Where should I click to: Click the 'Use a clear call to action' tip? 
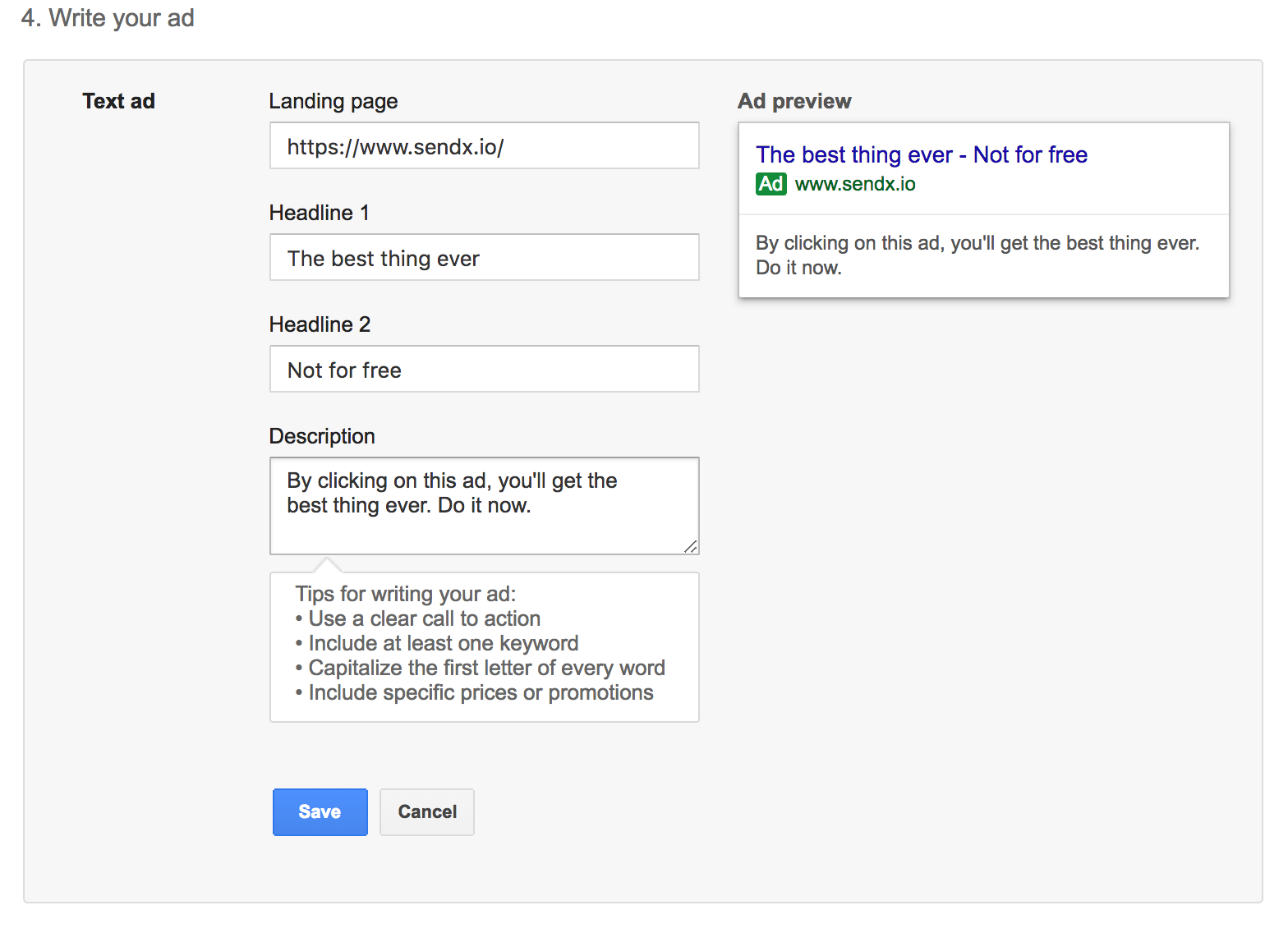[x=424, y=618]
